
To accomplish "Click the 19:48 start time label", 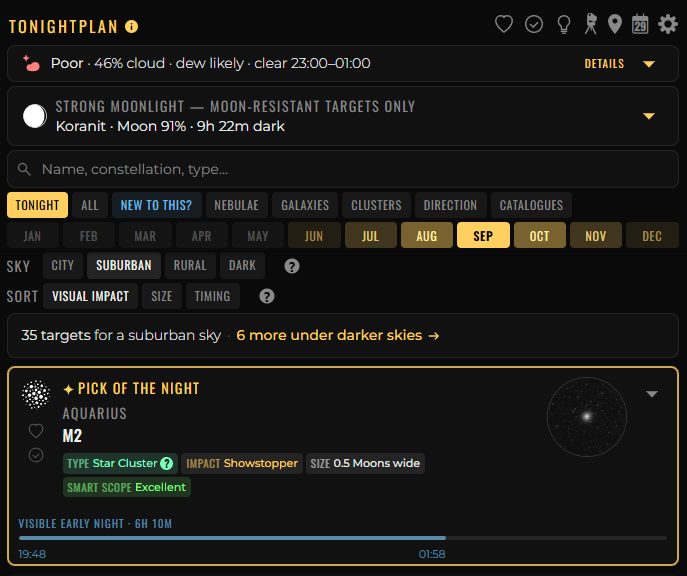I will coord(32,555).
